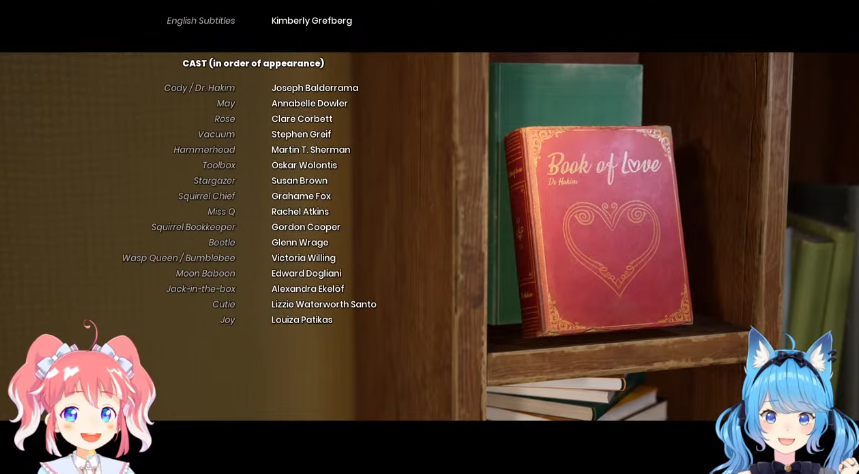859x474 pixels.
Task: Click the role "Cody / Dr. Hakim"
Action: click(x=199, y=88)
